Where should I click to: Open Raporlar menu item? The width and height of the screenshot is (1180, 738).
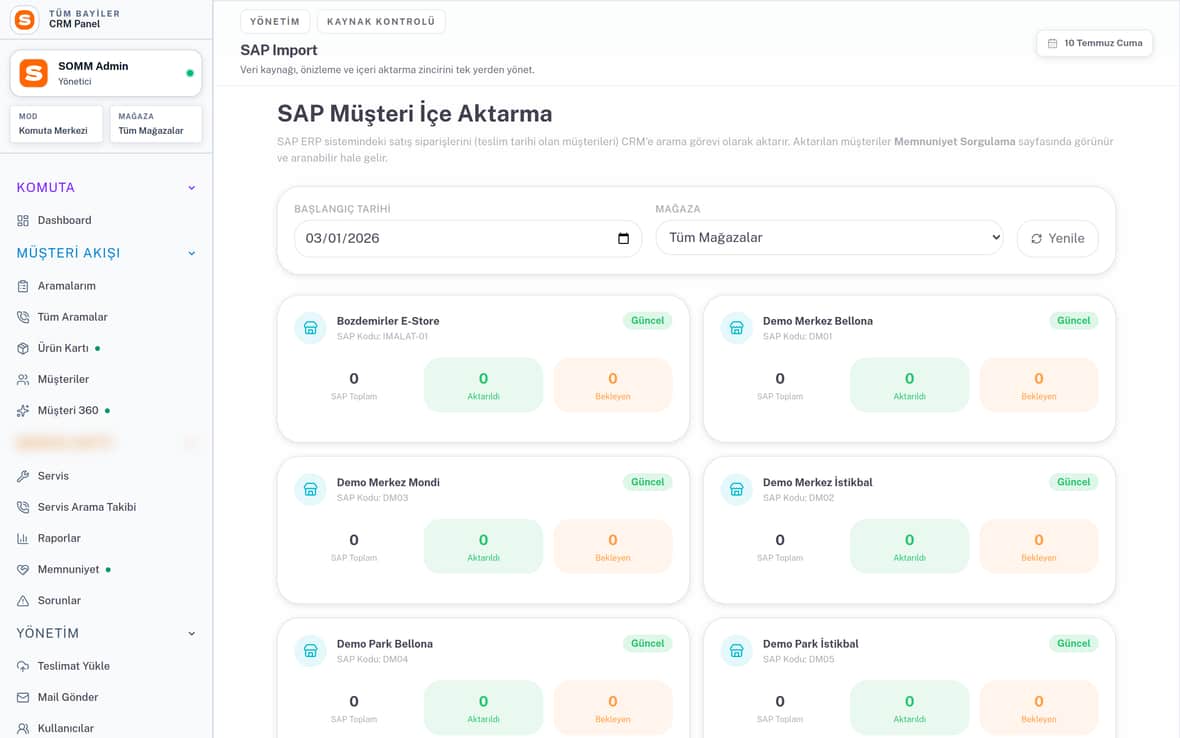[105, 539]
